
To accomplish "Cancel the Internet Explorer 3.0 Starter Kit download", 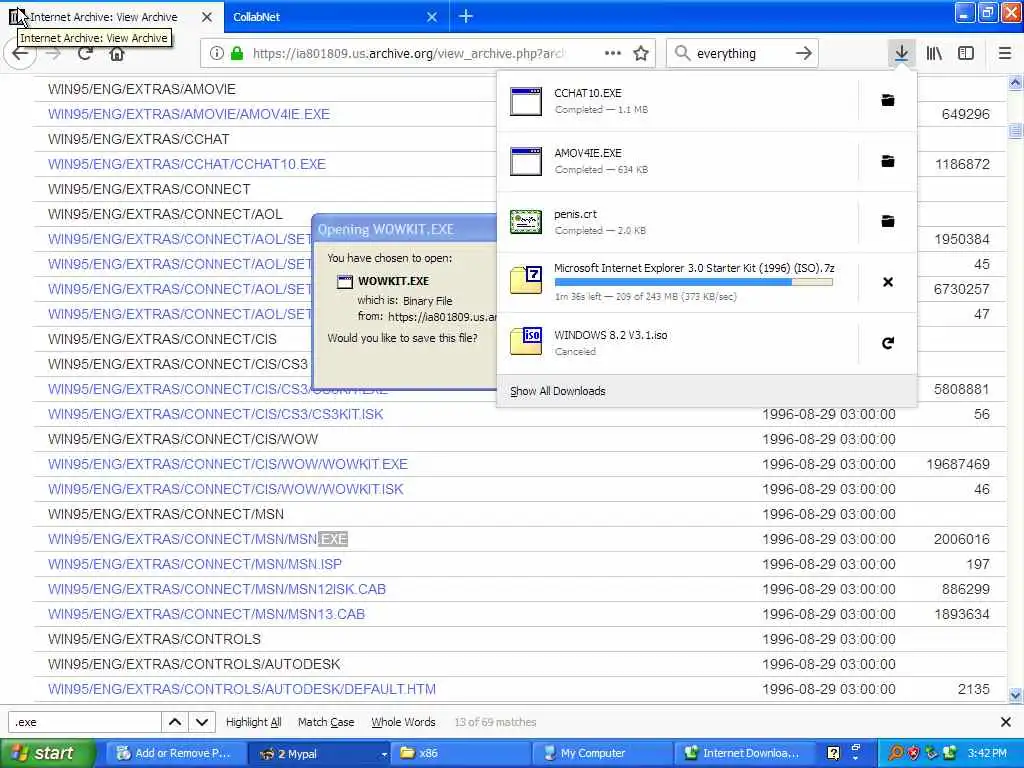I will [888, 282].
